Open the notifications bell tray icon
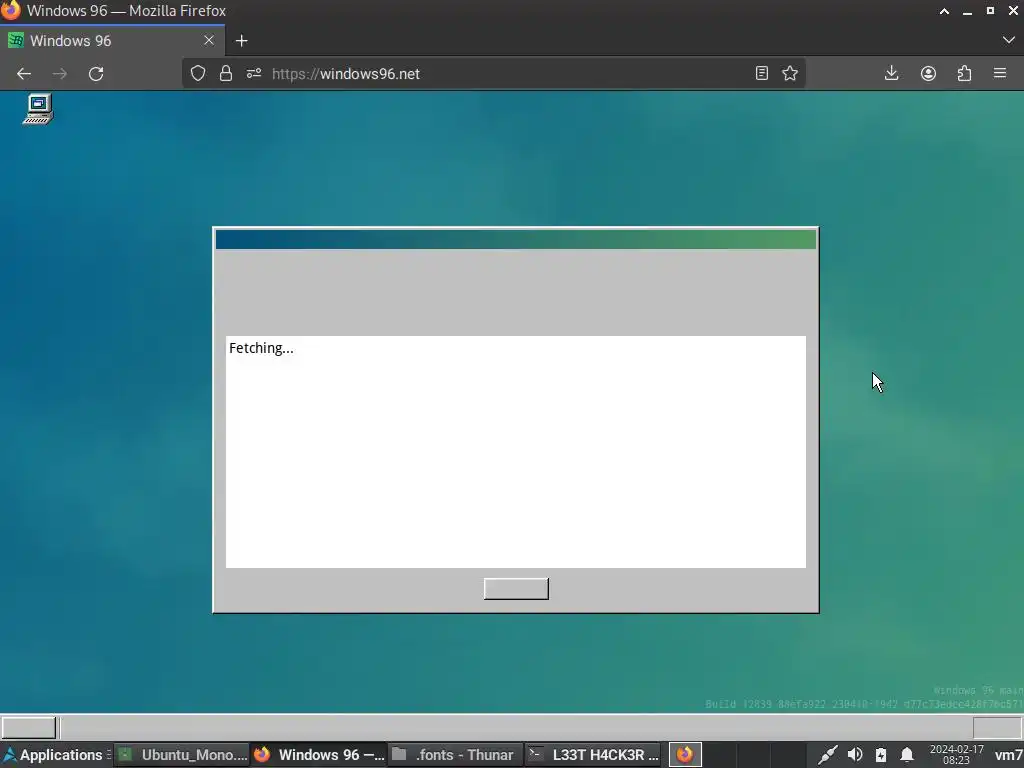 tap(907, 755)
